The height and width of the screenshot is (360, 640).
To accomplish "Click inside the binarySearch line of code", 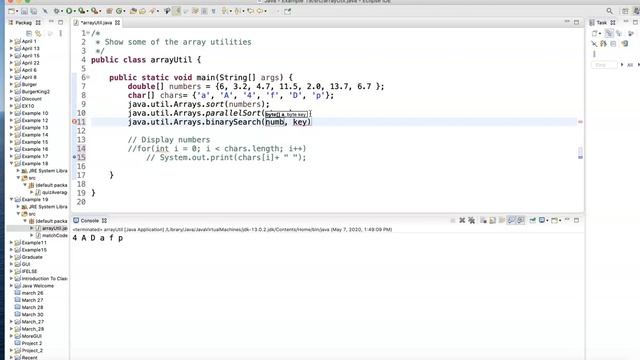I will pyautogui.click(x=219, y=122).
